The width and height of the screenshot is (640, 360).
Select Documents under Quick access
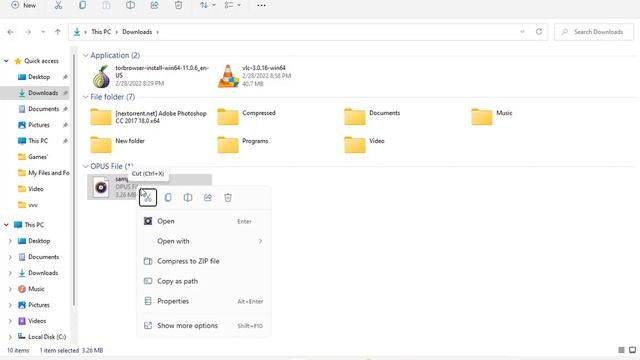(x=44, y=109)
